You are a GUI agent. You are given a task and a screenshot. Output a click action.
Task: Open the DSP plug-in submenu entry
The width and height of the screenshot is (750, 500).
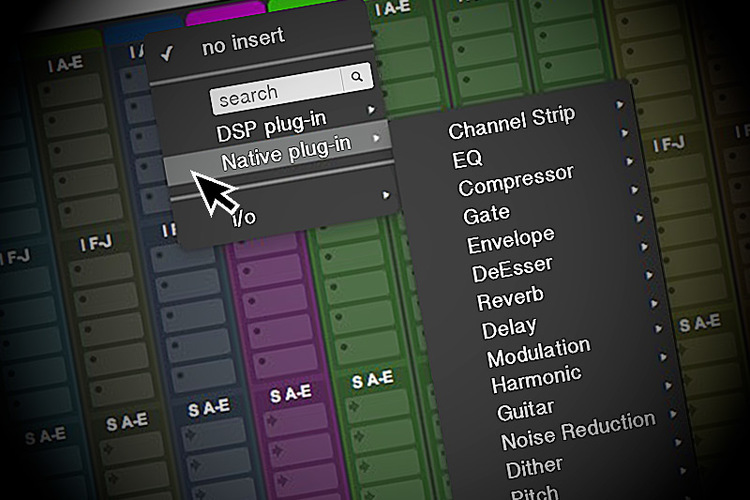coord(271,127)
